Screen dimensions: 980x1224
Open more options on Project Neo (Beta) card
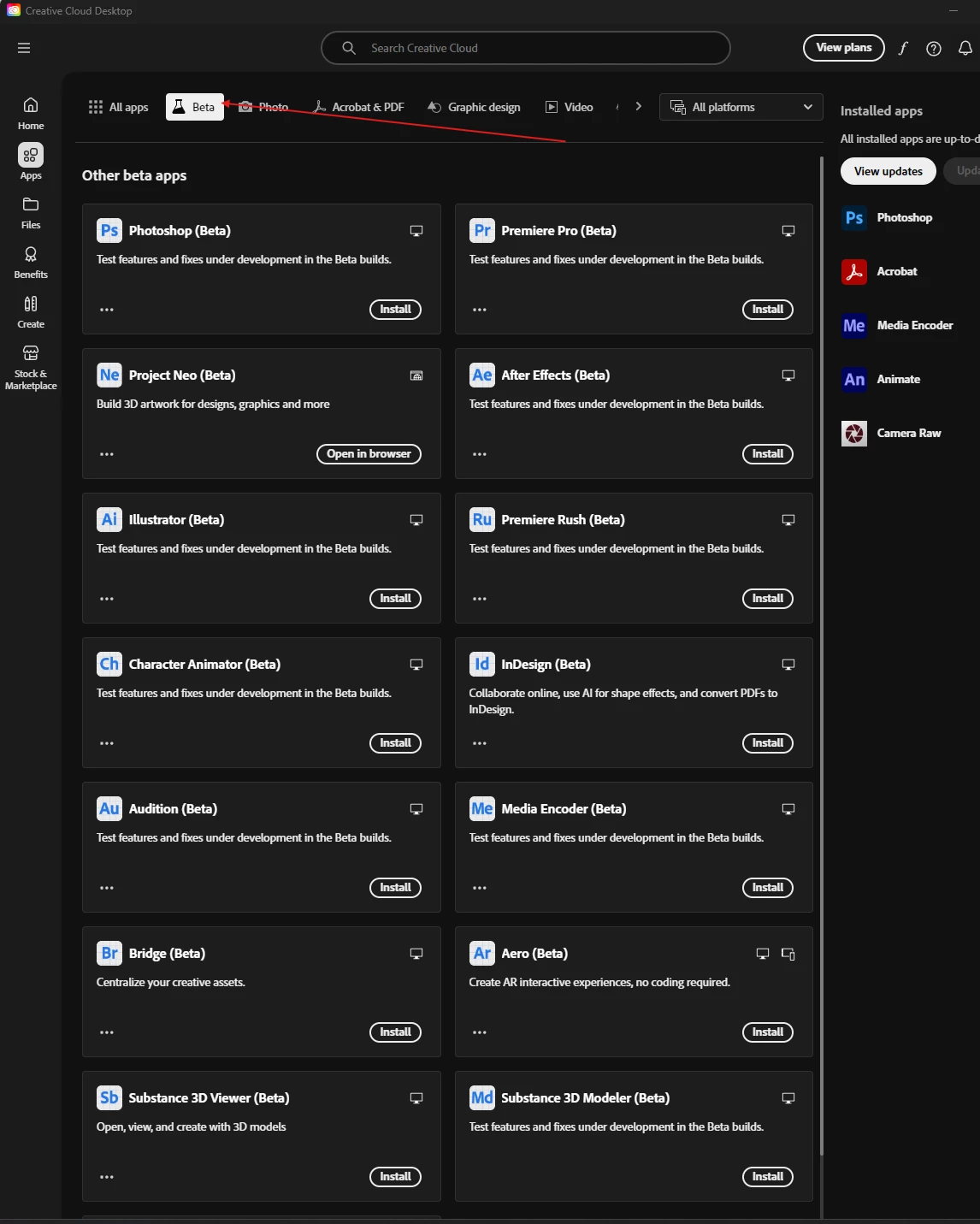(107, 454)
